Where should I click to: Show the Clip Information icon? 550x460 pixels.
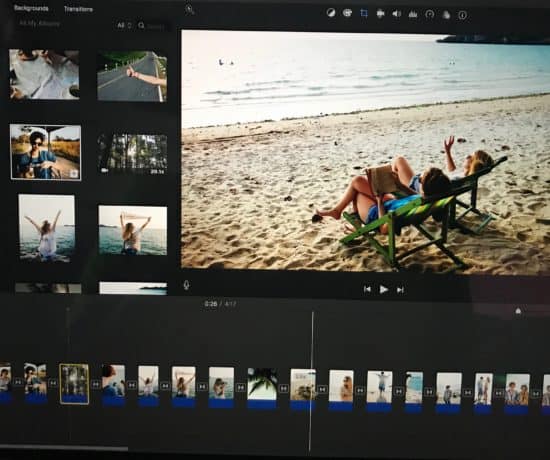(x=463, y=15)
